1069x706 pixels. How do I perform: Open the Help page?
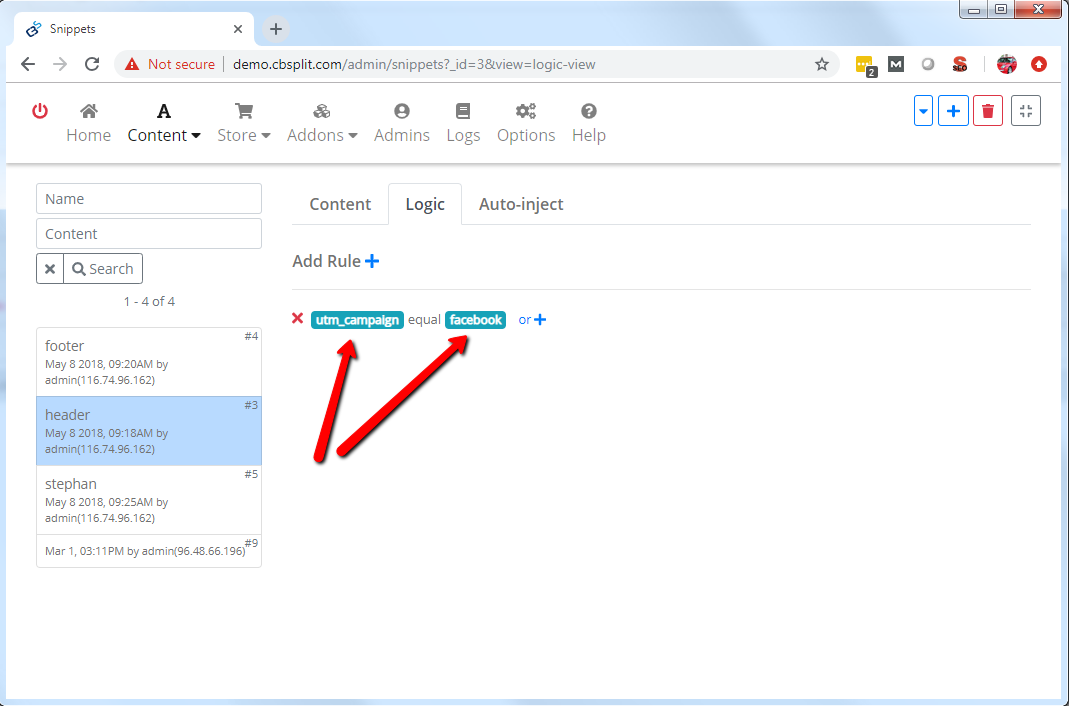coord(589,123)
